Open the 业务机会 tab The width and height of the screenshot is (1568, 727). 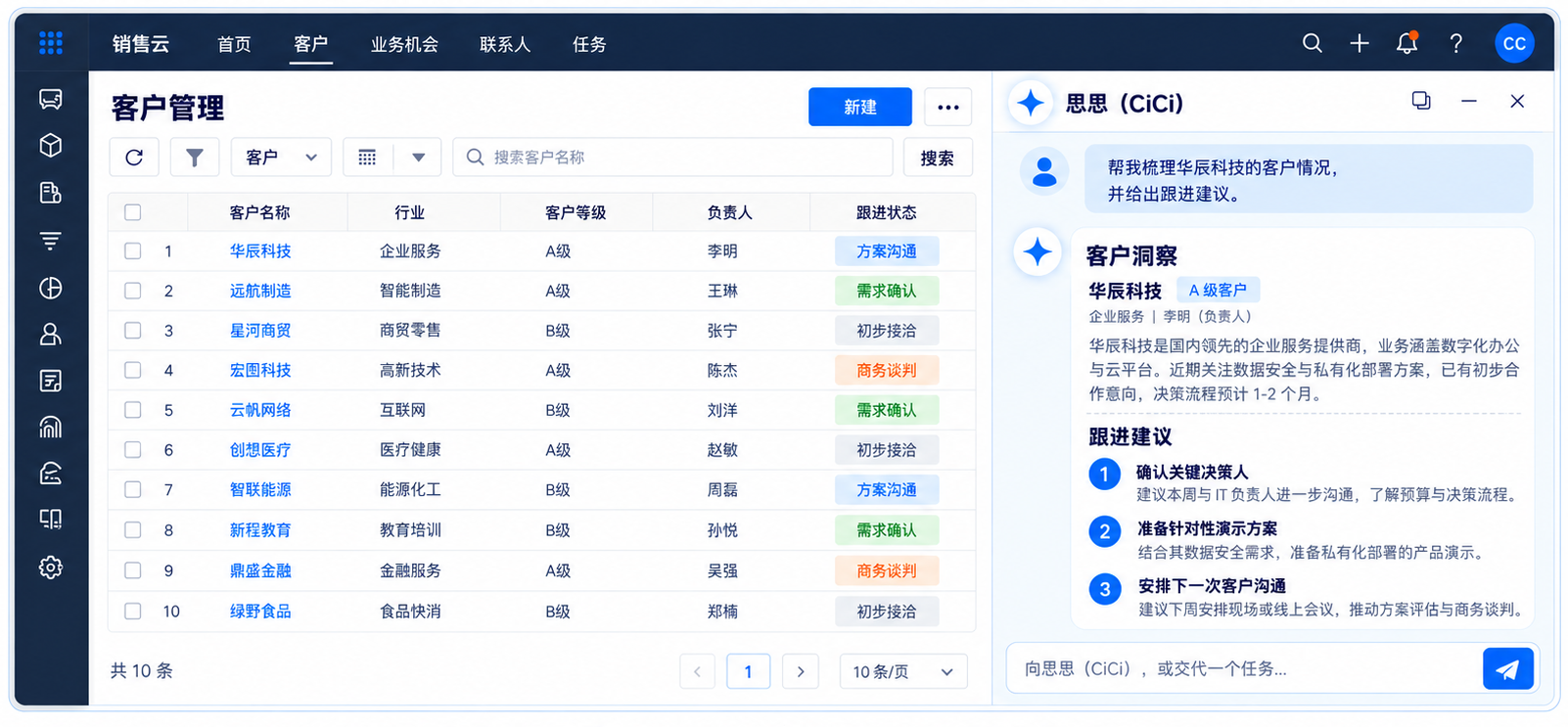pos(404,44)
